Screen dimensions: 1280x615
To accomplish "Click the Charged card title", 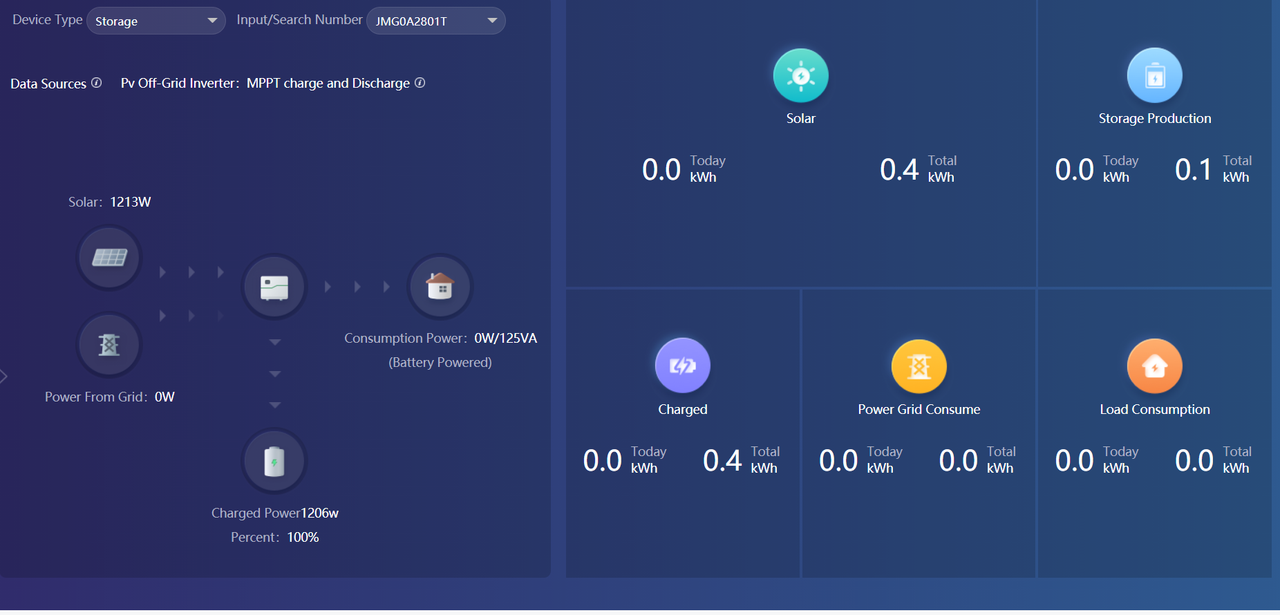I will pos(683,409).
